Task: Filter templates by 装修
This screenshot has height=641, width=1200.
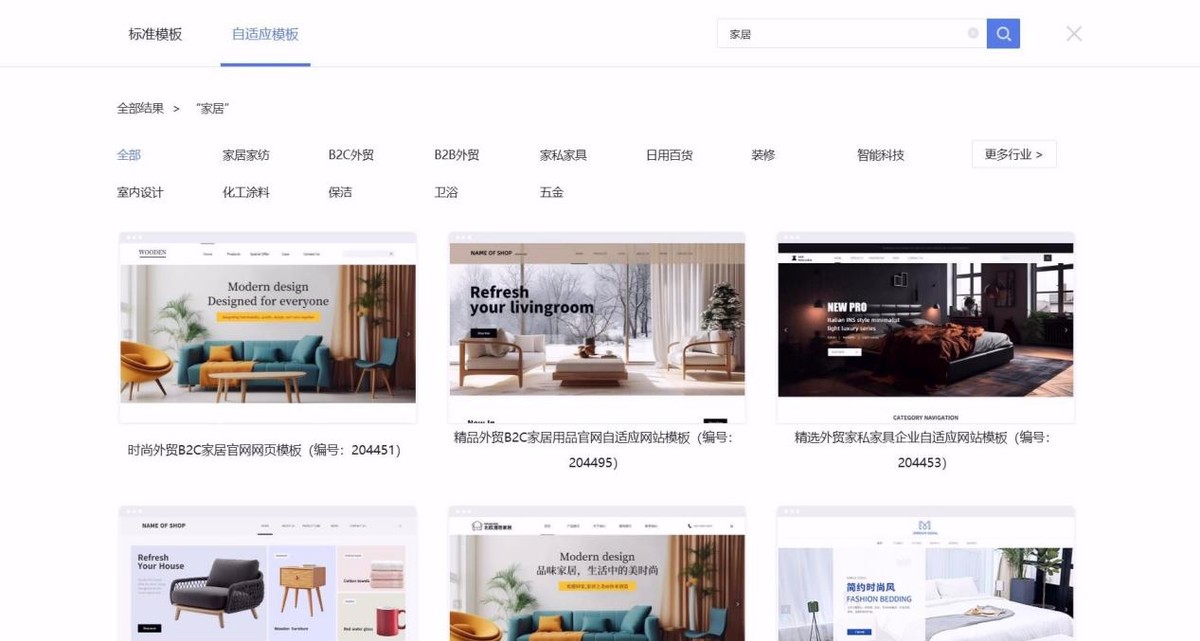Action: tap(762, 154)
